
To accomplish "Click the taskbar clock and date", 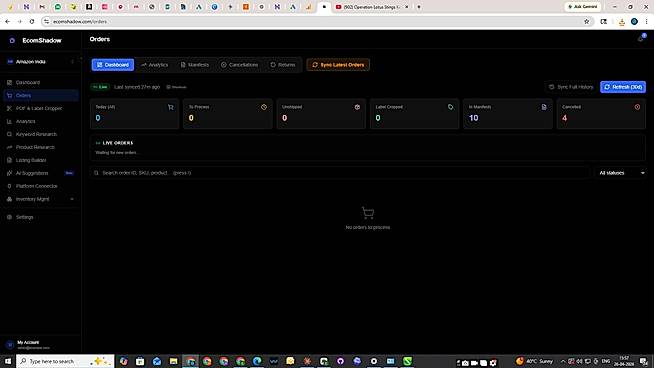I will (x=624, y=361).
